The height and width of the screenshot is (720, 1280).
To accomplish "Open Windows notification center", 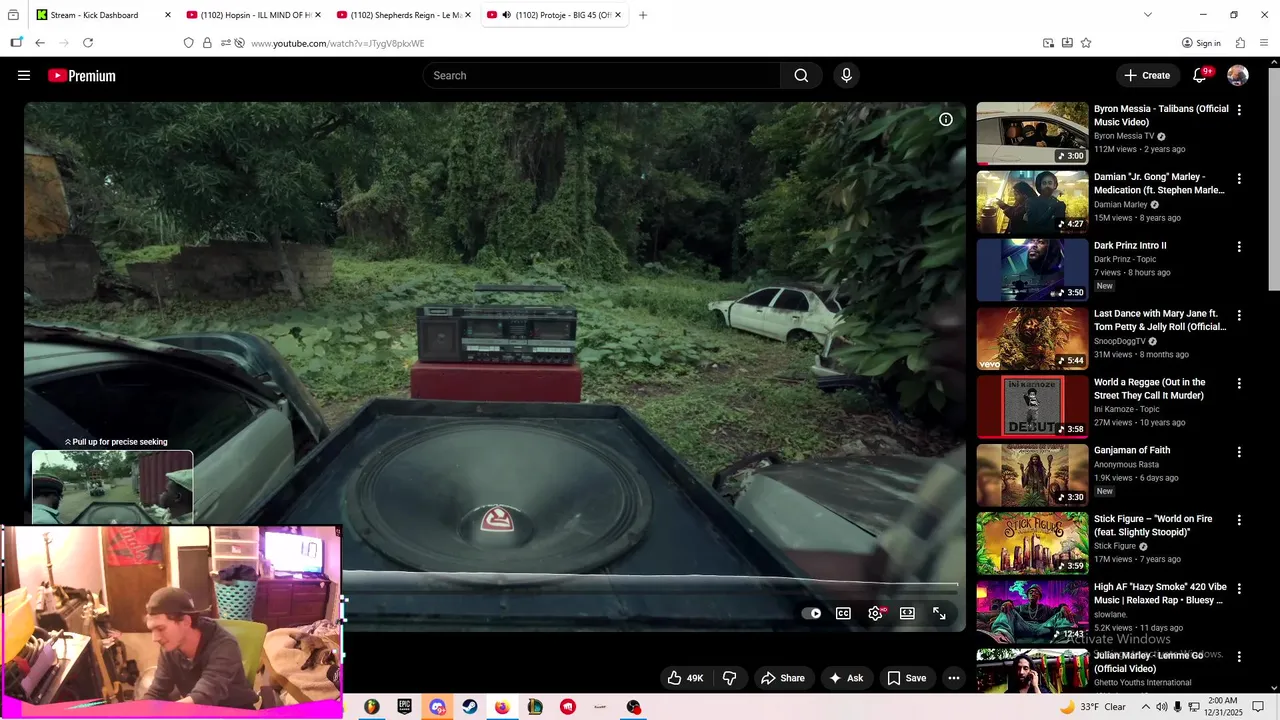I will click(1258, 707).
